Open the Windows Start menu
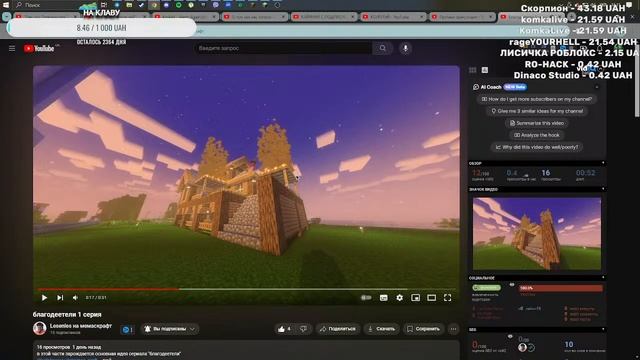The image size is (640, 360). coord(6,4)
